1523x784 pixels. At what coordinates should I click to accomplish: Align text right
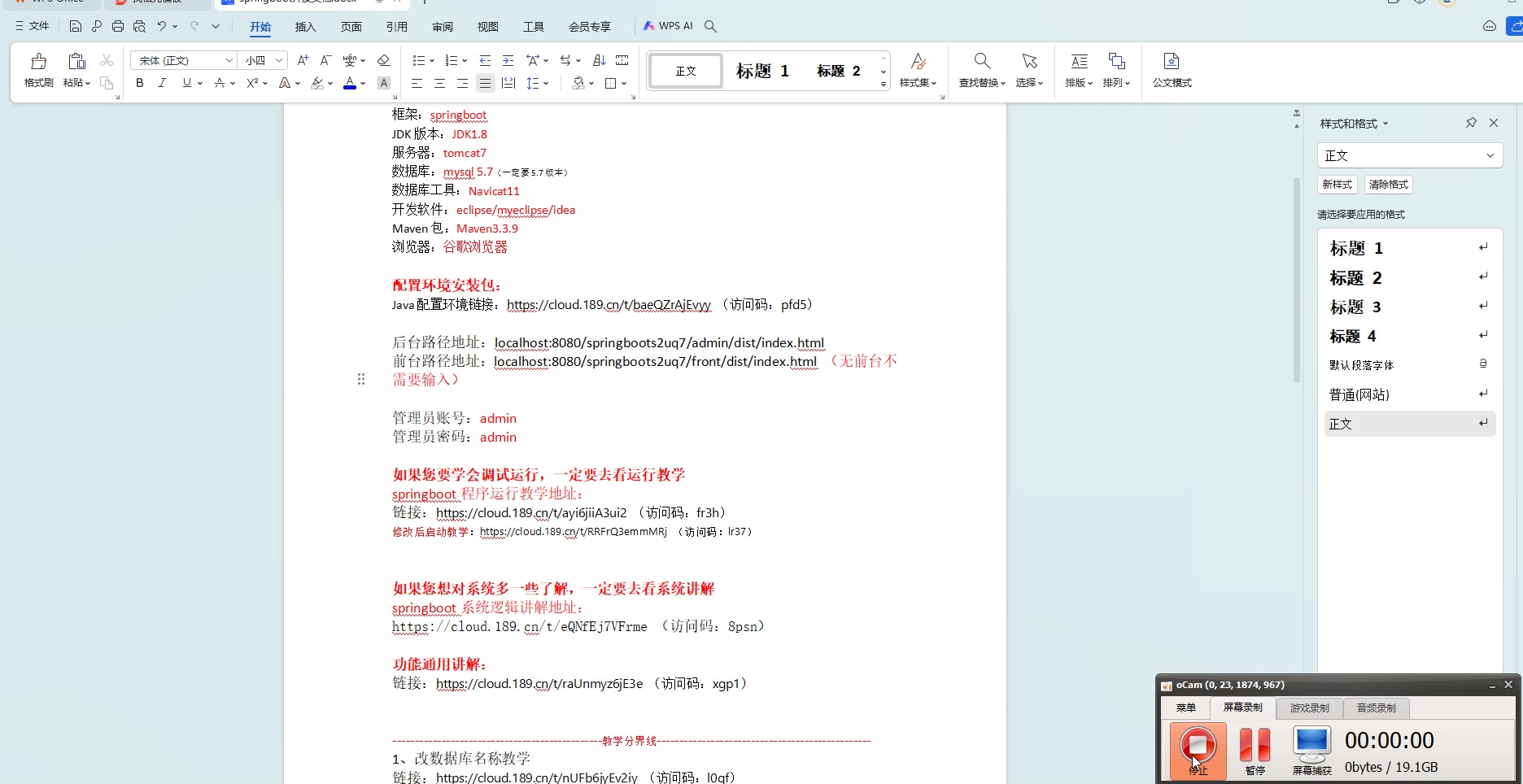click(462, 83)
